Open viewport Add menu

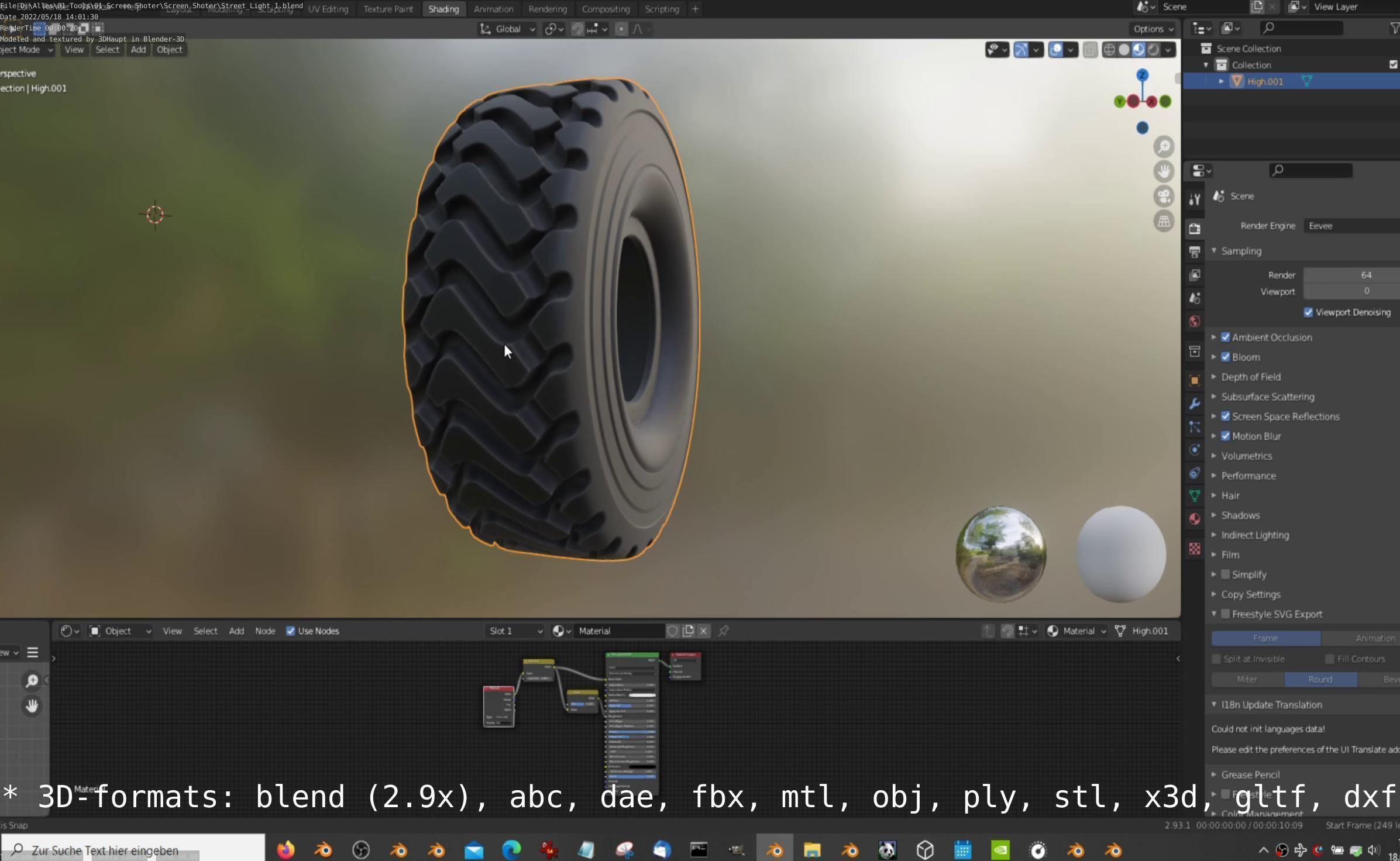(138, 50)
